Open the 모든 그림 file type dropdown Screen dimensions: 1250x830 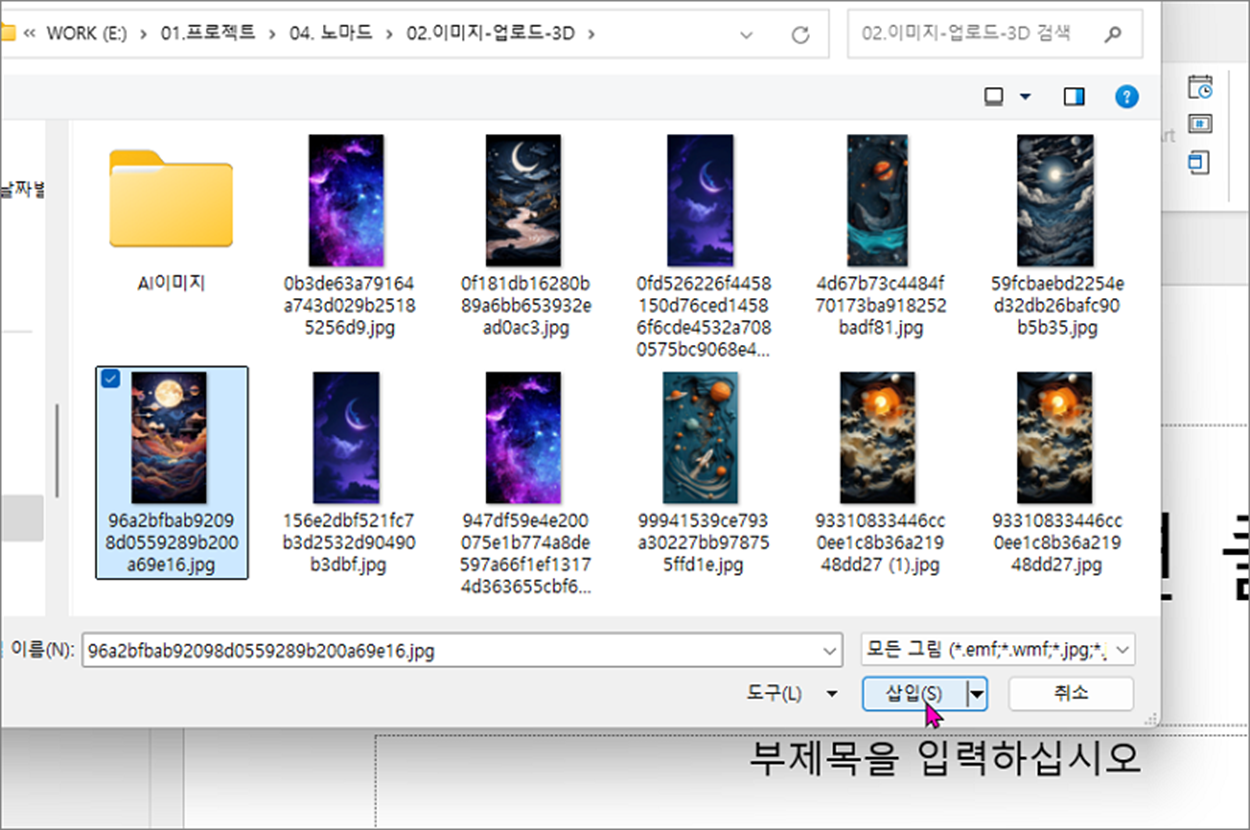coord(997,651)
